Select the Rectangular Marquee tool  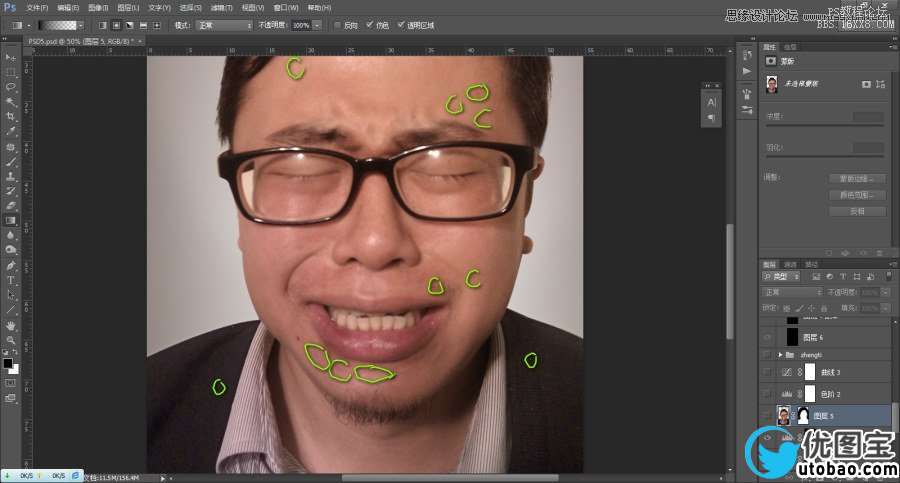click(x=10, y=72)
